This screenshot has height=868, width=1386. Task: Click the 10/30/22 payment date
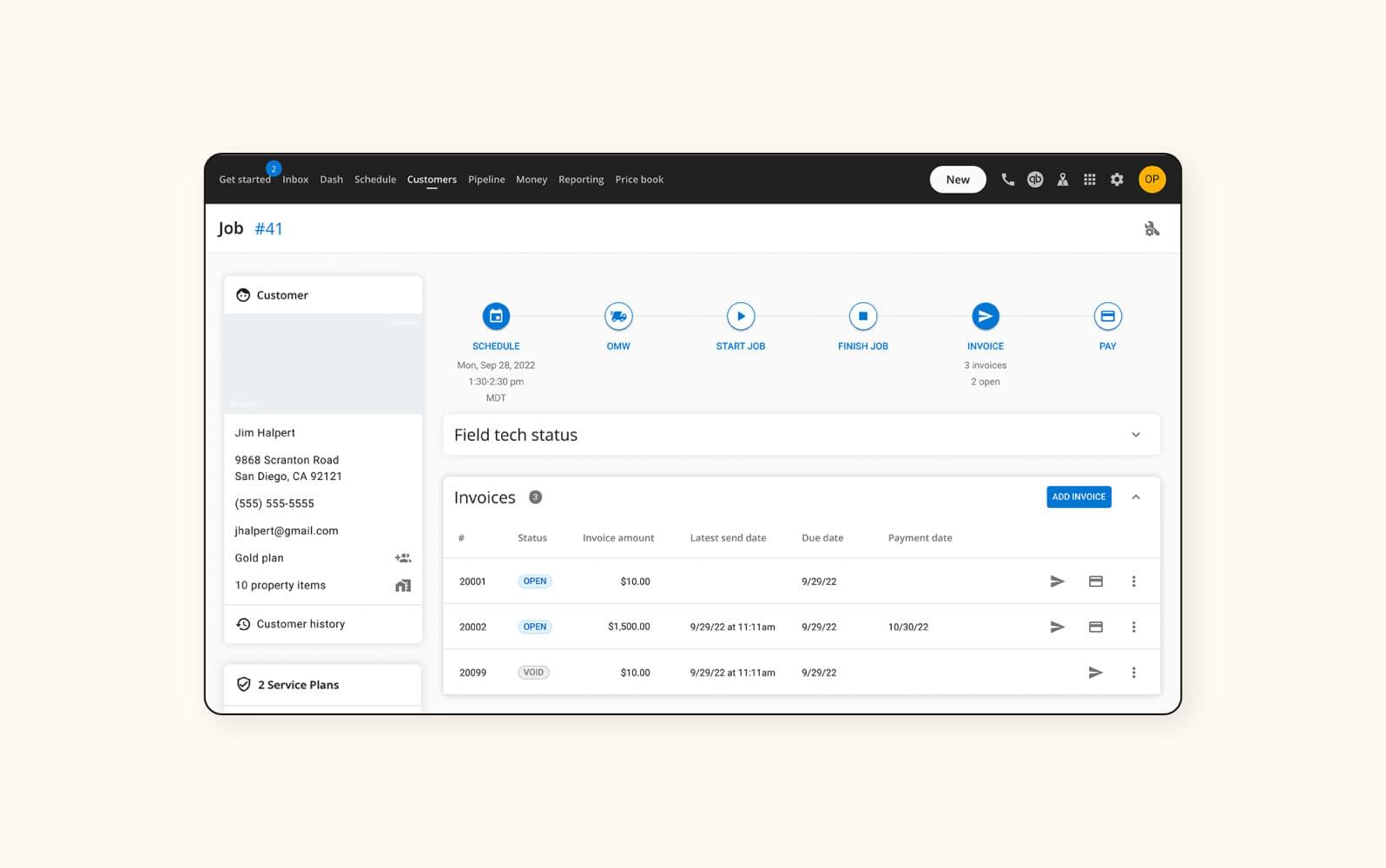[x=908, y=627]
